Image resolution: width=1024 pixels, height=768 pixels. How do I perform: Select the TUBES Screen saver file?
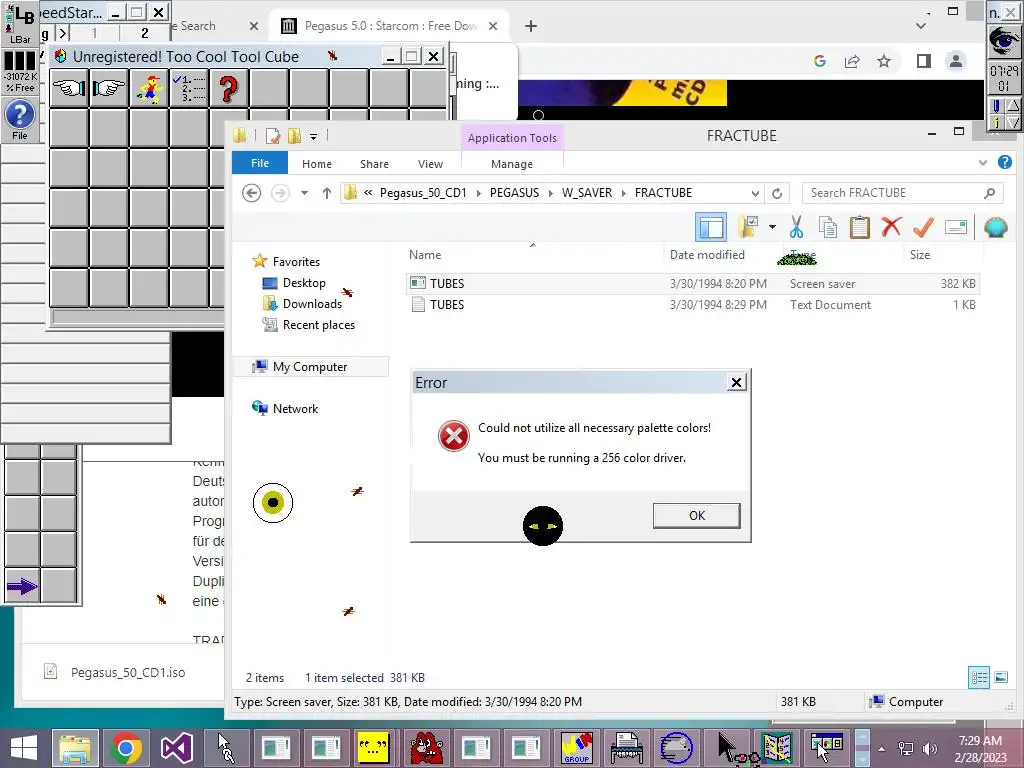[x=692, y=283]
